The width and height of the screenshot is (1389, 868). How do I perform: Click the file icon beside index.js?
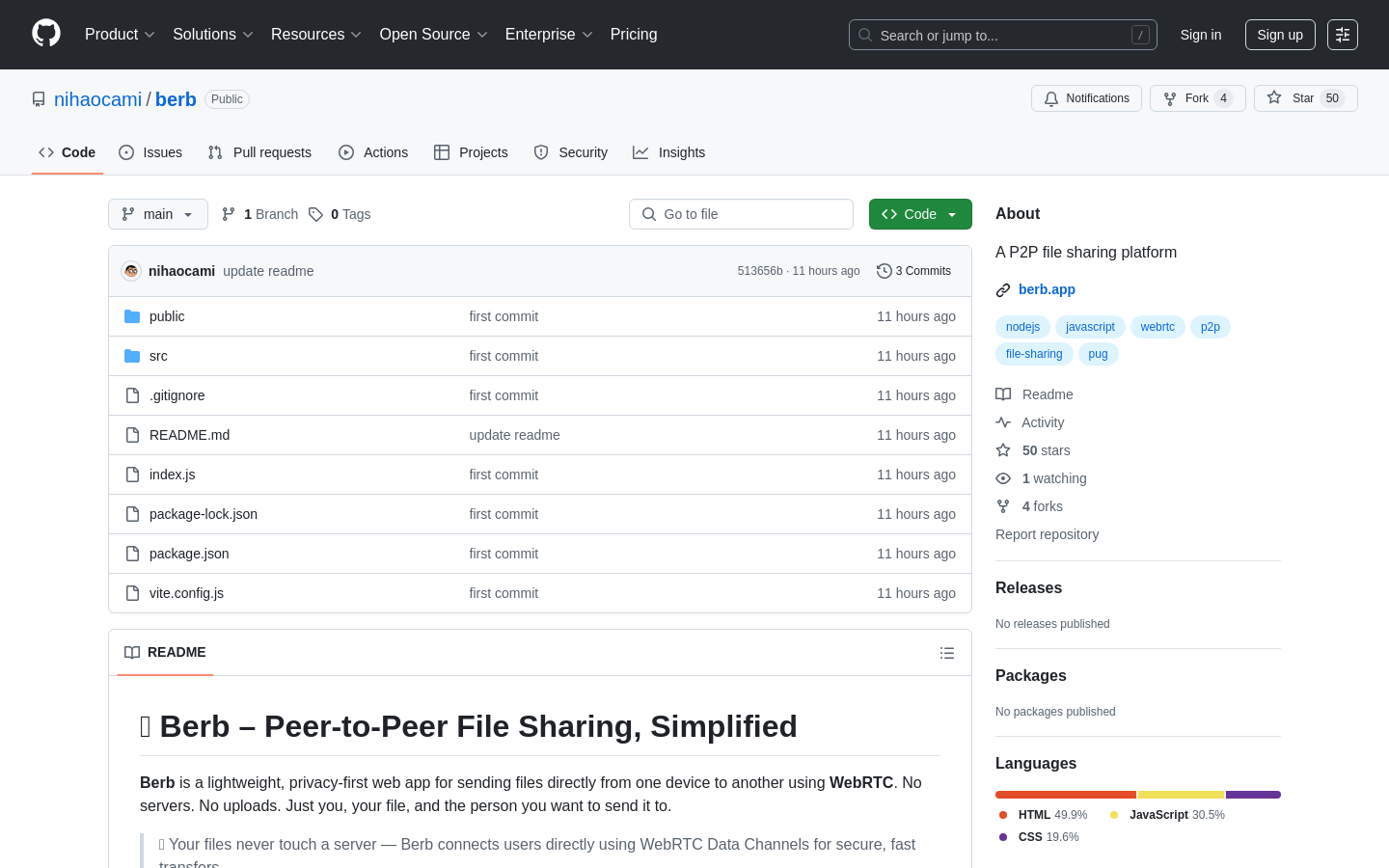pyautogui.click(x=132, y=475)
